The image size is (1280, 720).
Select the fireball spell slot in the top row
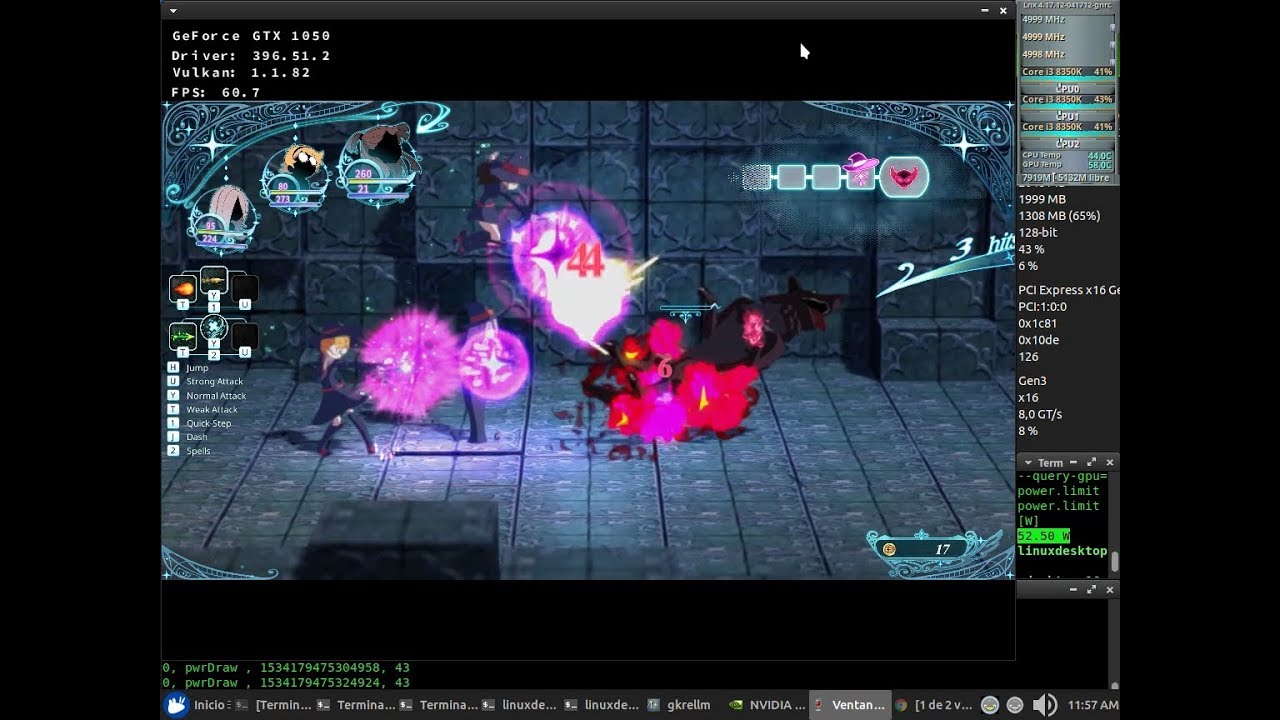pyautogui.click(x=182, y=289)
